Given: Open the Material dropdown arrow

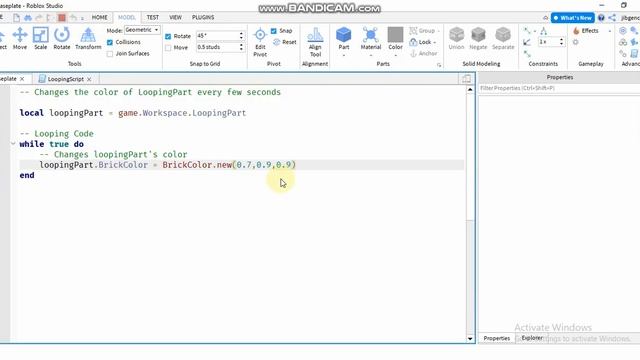Looking at the screenshot, I should click(371, 55).
